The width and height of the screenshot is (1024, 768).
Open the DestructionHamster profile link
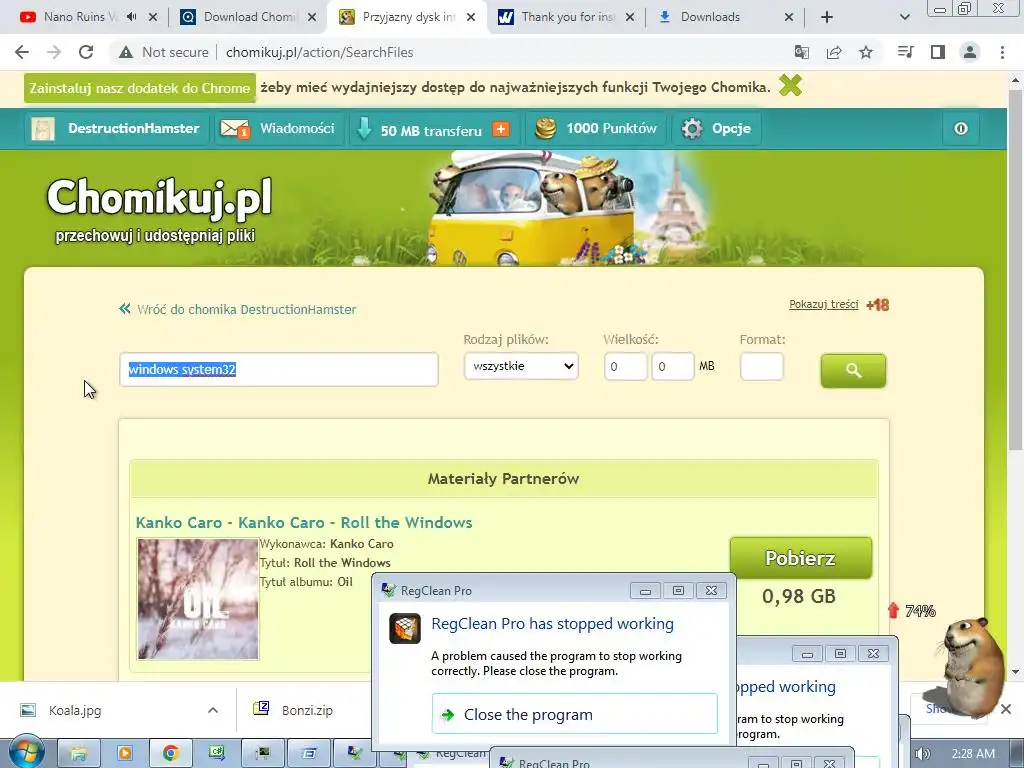(x=133, y=129)
